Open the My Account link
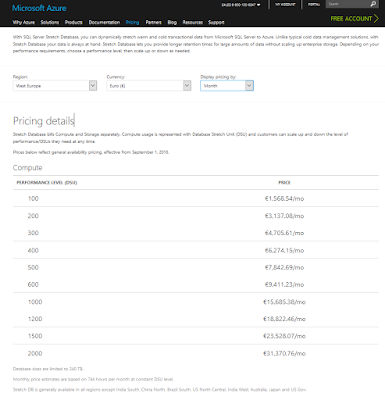 click(285, 4)
